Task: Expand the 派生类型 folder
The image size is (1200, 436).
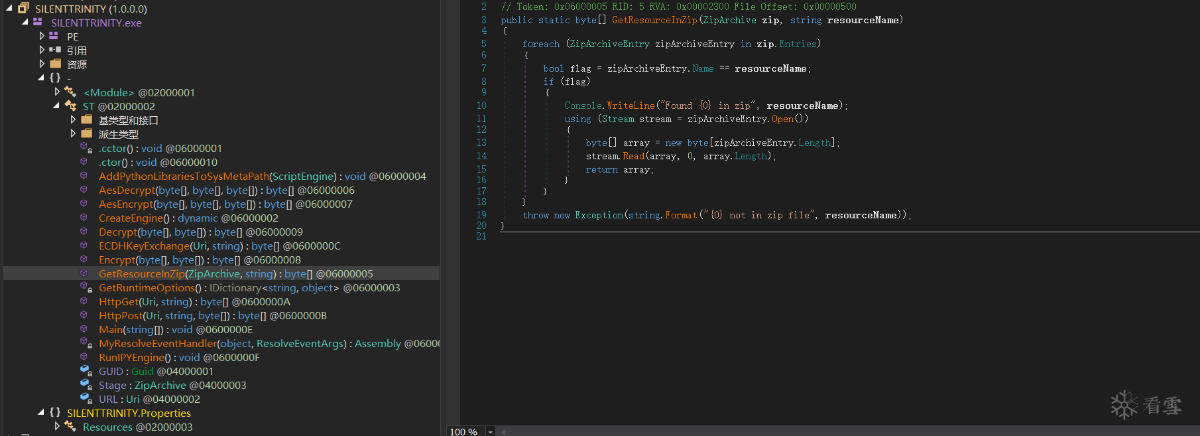Action: point(73,134)
